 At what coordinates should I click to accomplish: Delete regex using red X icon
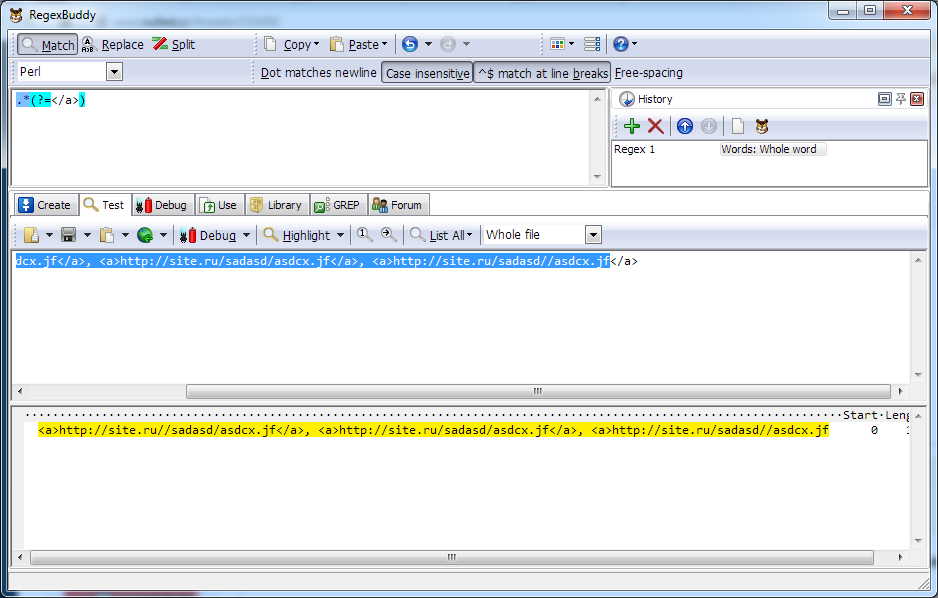pos(656,126)
